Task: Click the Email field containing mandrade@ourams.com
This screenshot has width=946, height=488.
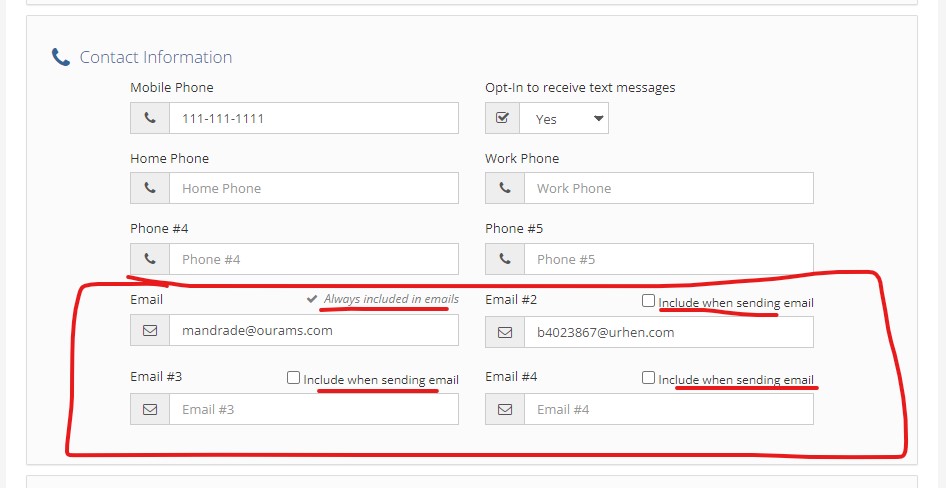Action: tap(313, 330)
